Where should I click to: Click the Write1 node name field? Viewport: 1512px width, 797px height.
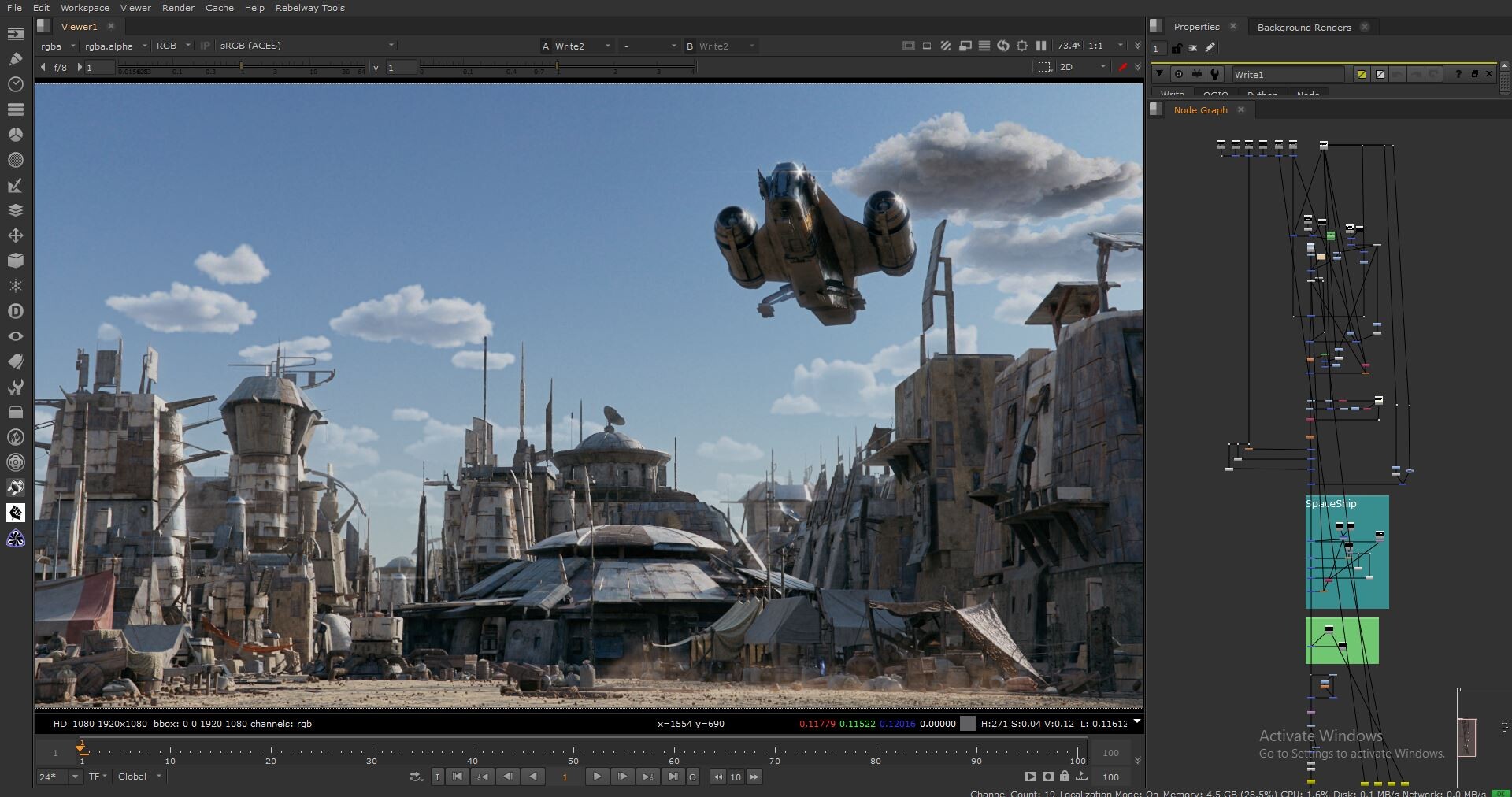click(x=1288, y=74)
